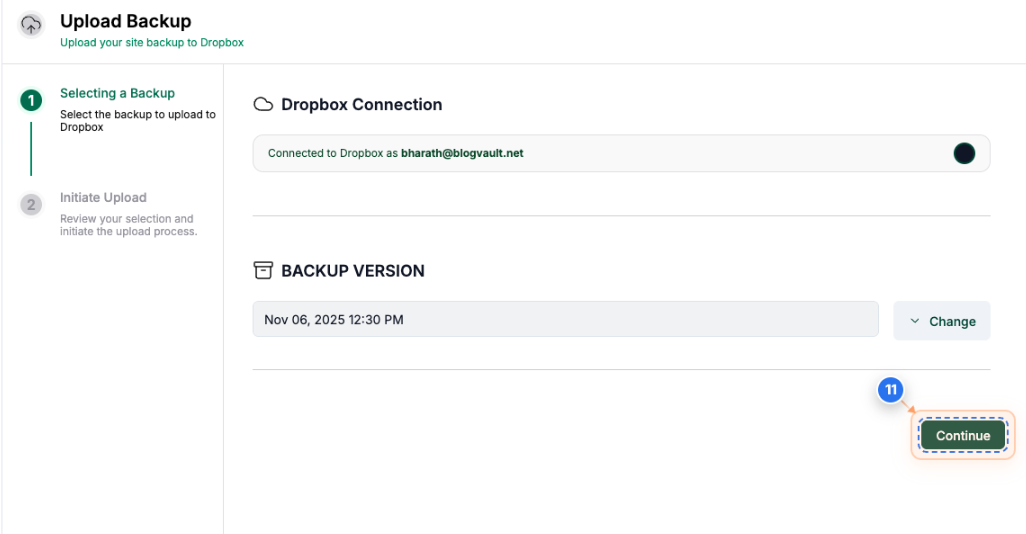Open the Initiate Upload step
This screenshot has width=1026, height=534.
click(103, 198)
